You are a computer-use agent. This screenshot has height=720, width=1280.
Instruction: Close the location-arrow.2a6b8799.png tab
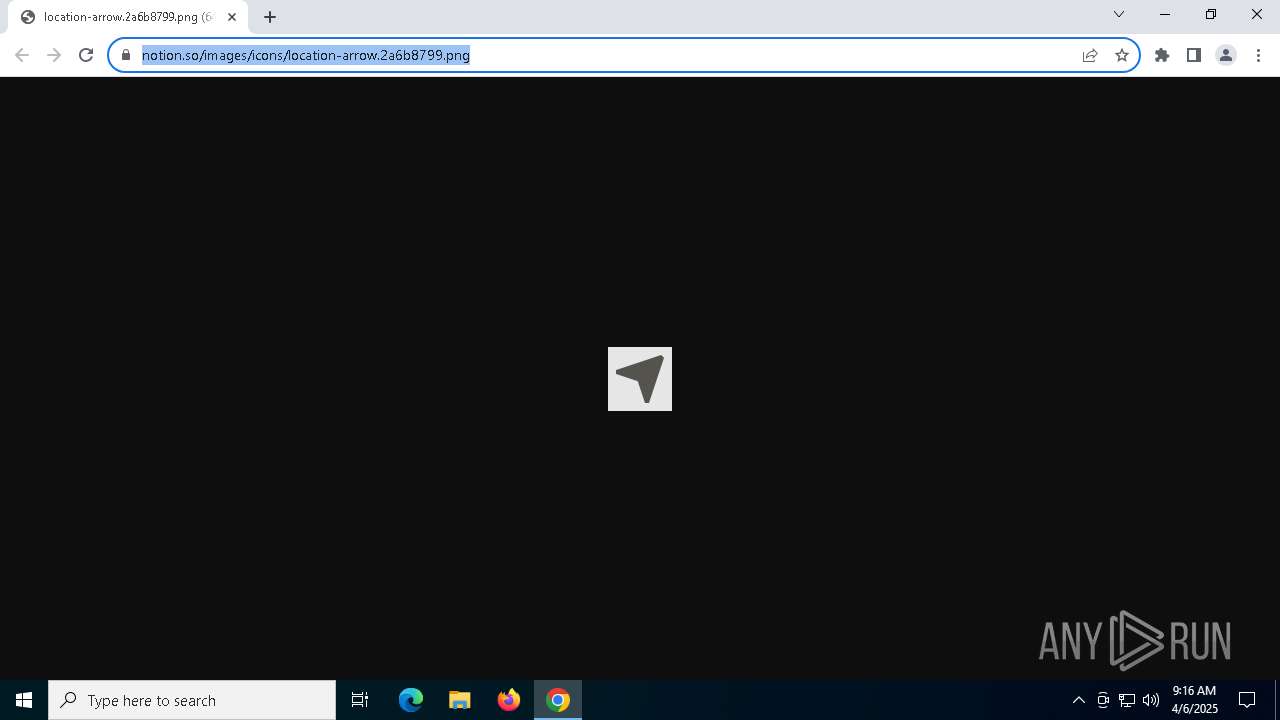click(232, 17)
